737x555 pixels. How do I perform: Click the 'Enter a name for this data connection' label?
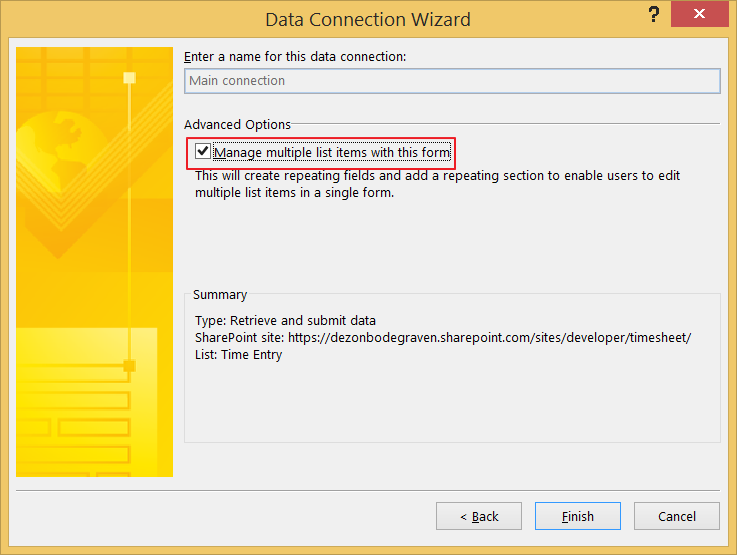point(295,56)
